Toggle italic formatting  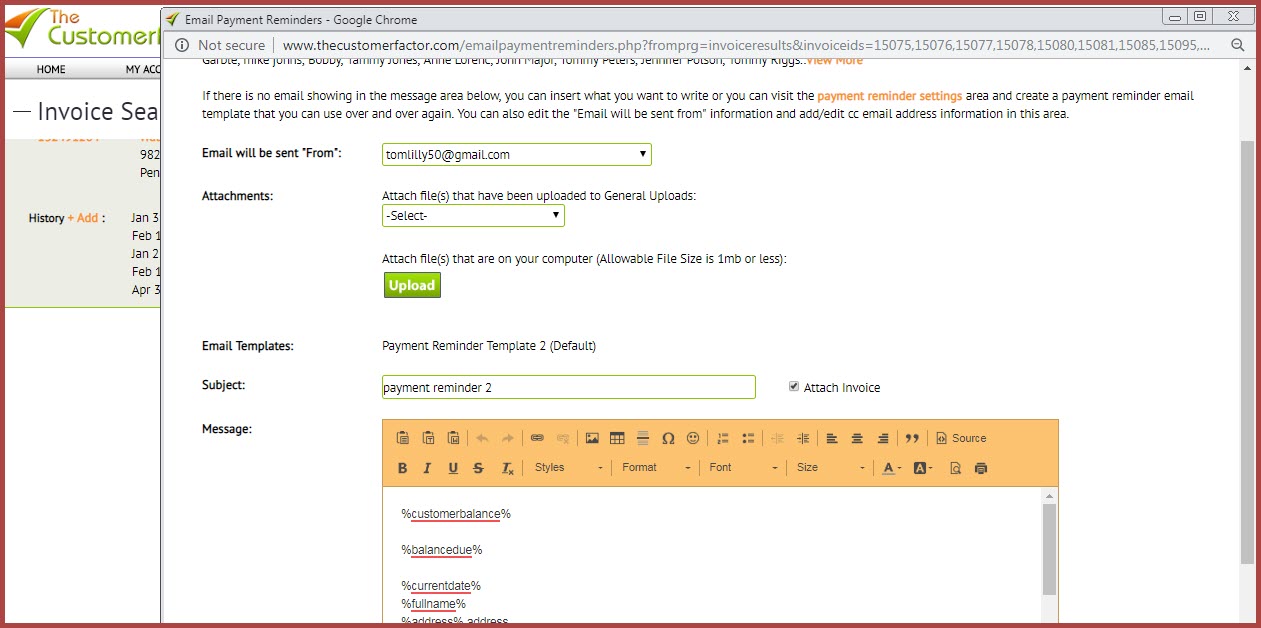point(428,468)
